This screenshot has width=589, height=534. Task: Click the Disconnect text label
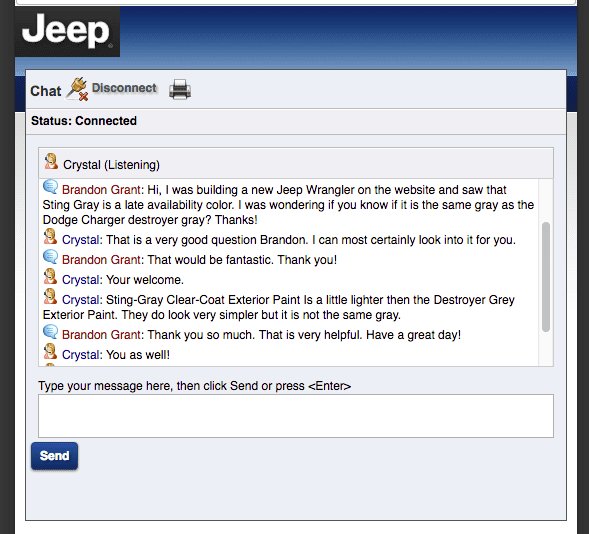coord(124,88)
